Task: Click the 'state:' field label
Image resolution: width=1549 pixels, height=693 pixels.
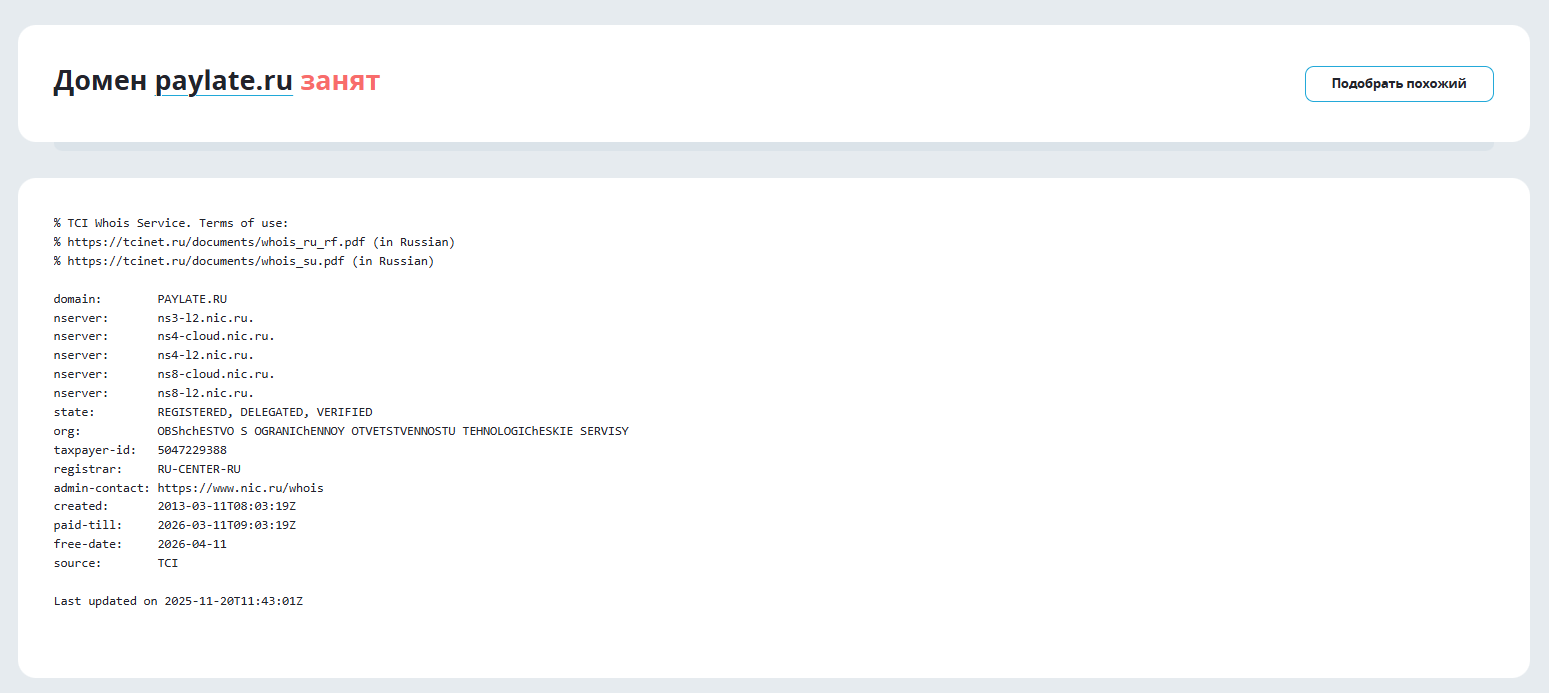Action: coord(74,412)
